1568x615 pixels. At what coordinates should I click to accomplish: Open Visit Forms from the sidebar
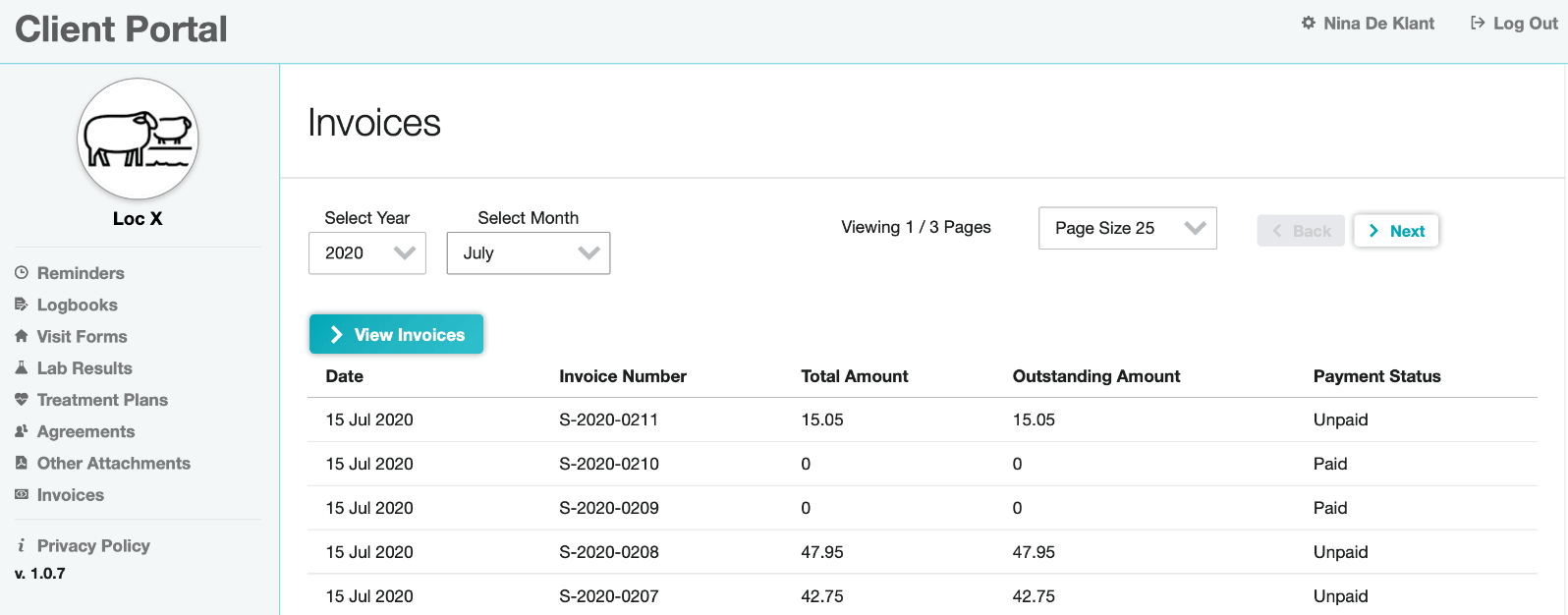tap(83, 336)
